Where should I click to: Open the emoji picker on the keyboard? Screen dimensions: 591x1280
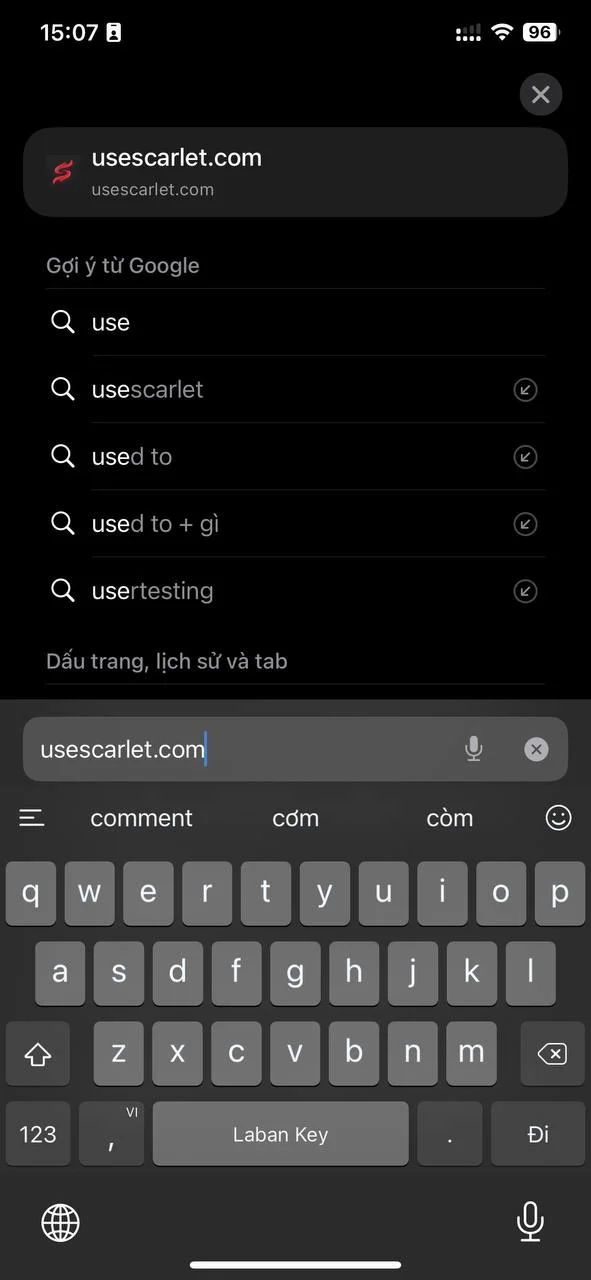pos(558,818)
